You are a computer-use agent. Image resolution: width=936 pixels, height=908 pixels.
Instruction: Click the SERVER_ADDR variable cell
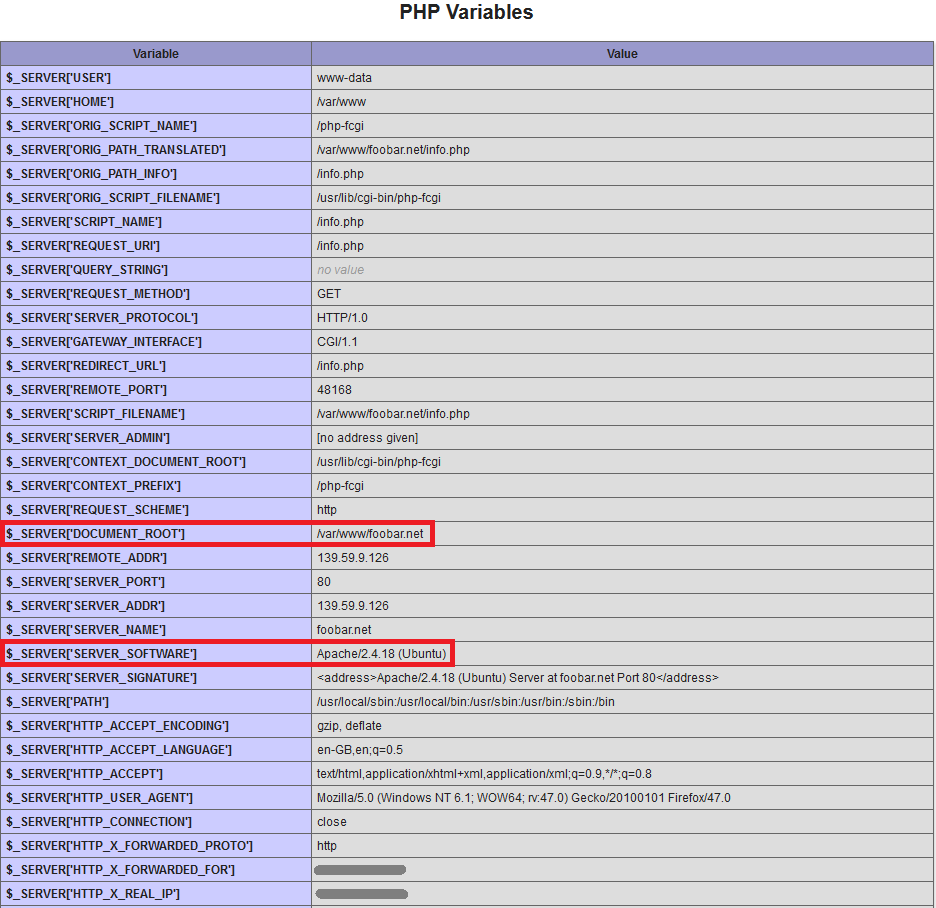coord(156,606)
